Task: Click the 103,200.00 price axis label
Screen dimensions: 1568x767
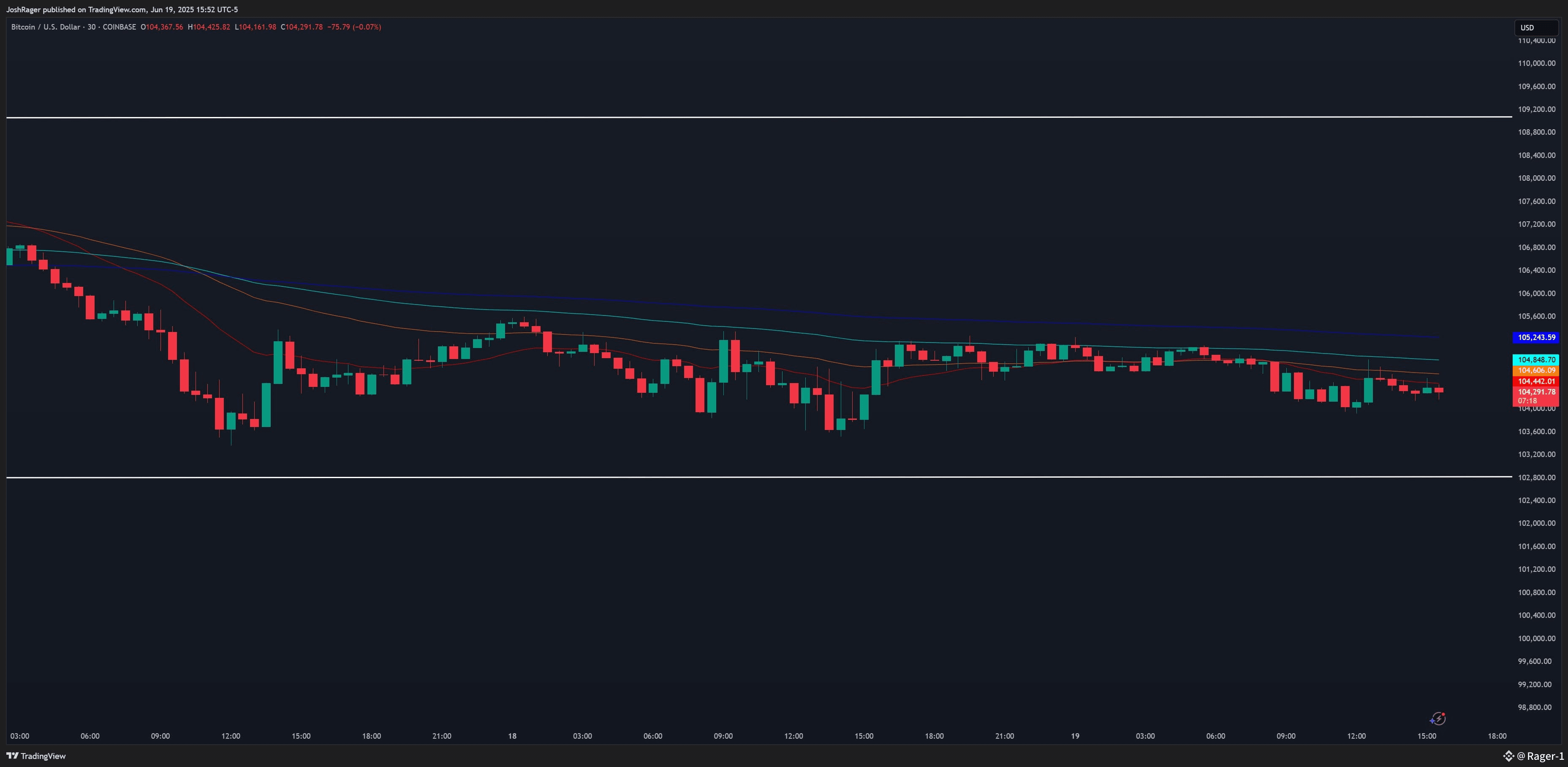Action: tap(1536, 454)
